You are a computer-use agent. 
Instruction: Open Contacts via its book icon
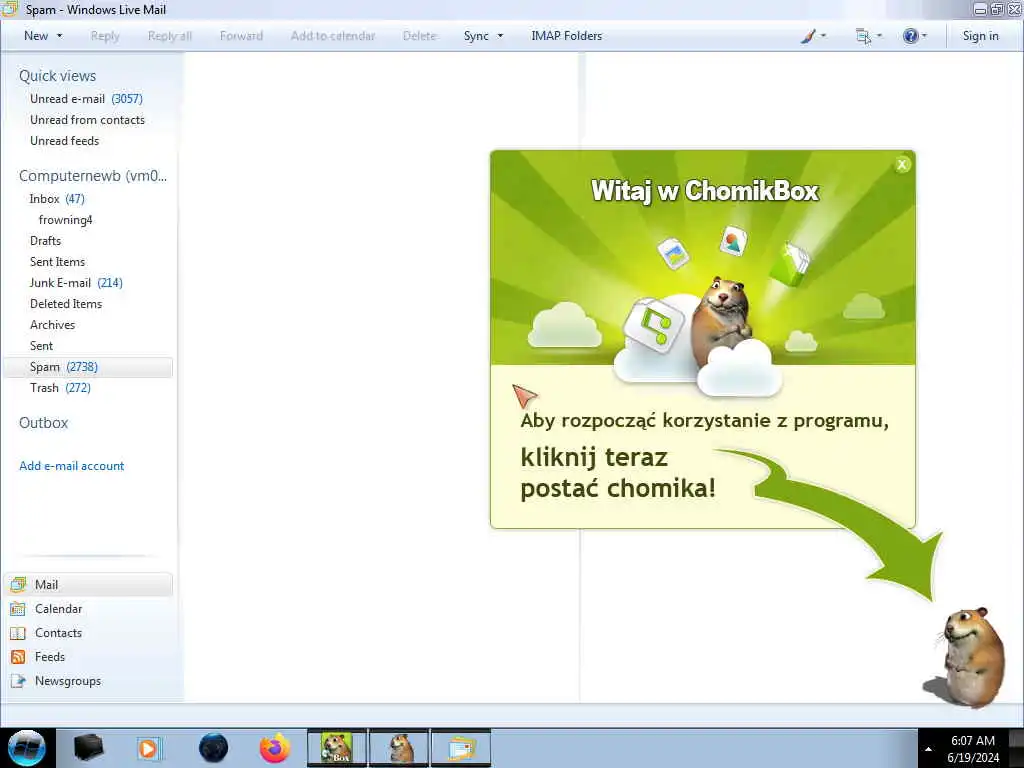point(18,633)
